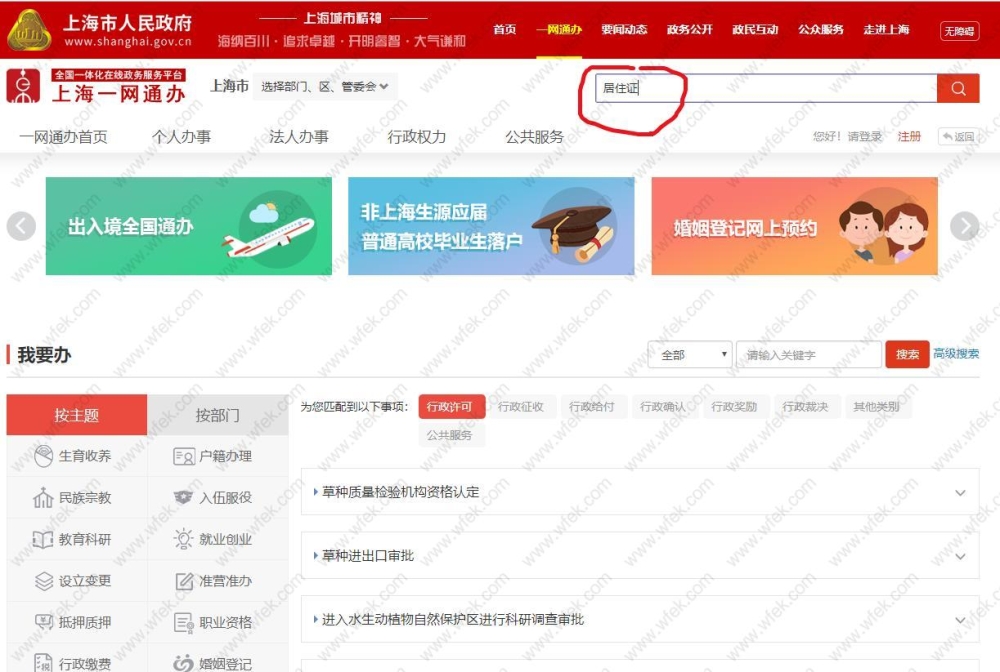Image resolution: width=1000 pixels, height=672 pixels.
Task: Switch to the 按部门 tab
Action: pos(217,415)
